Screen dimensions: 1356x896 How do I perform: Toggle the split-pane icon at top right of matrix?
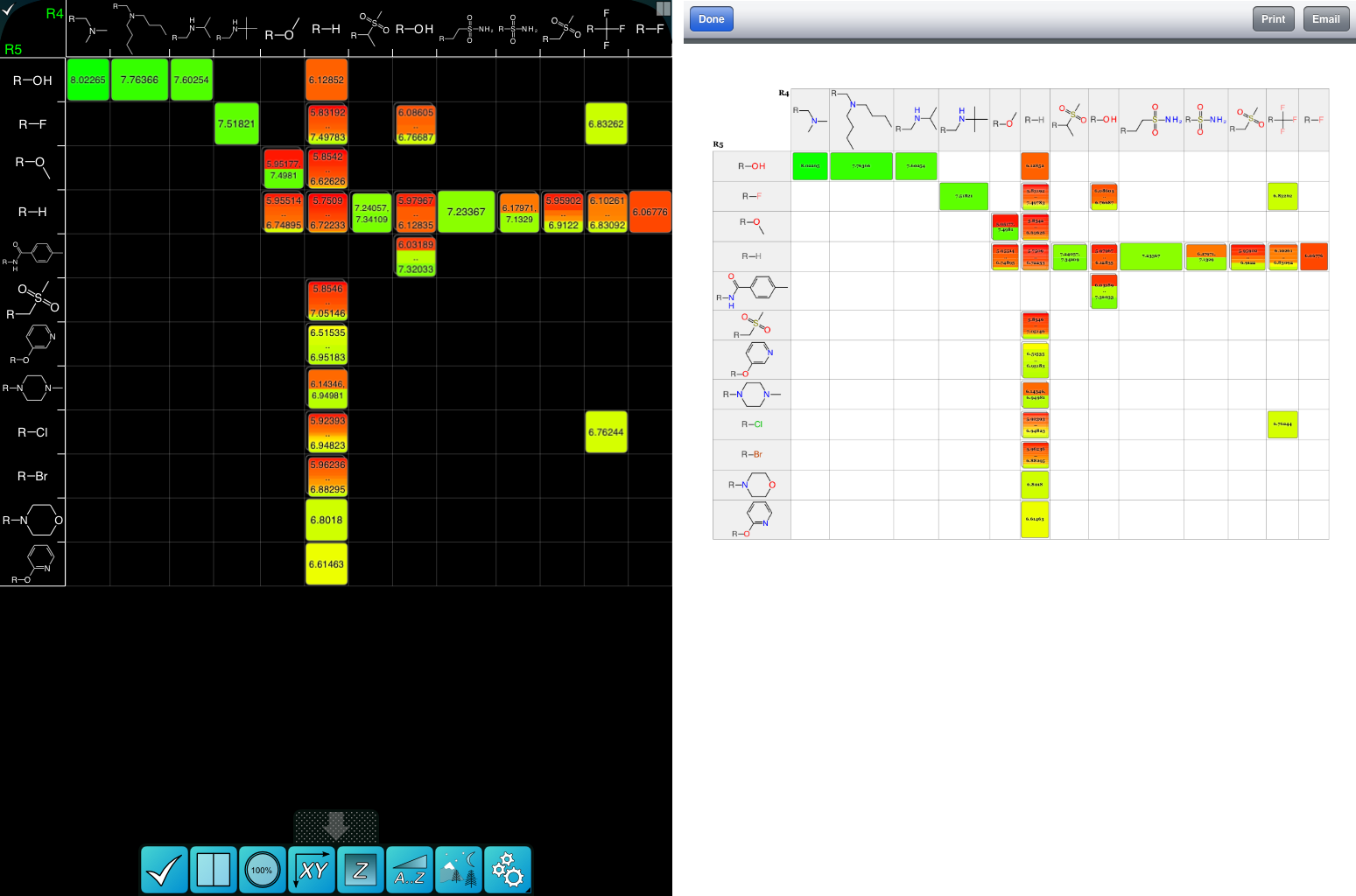point(663,8)
